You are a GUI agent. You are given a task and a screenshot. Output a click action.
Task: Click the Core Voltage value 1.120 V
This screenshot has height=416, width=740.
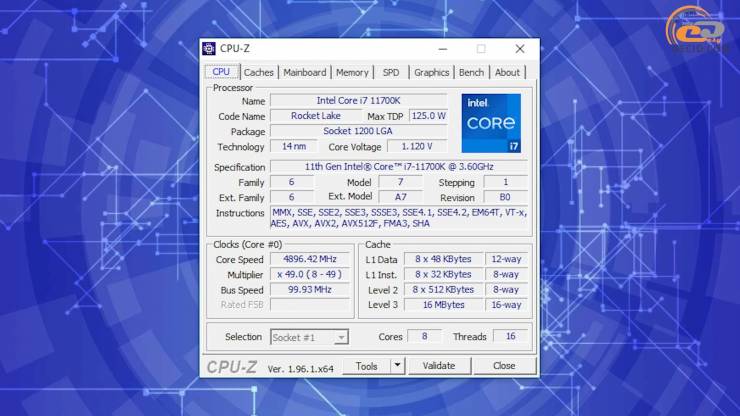coord(417,146)
